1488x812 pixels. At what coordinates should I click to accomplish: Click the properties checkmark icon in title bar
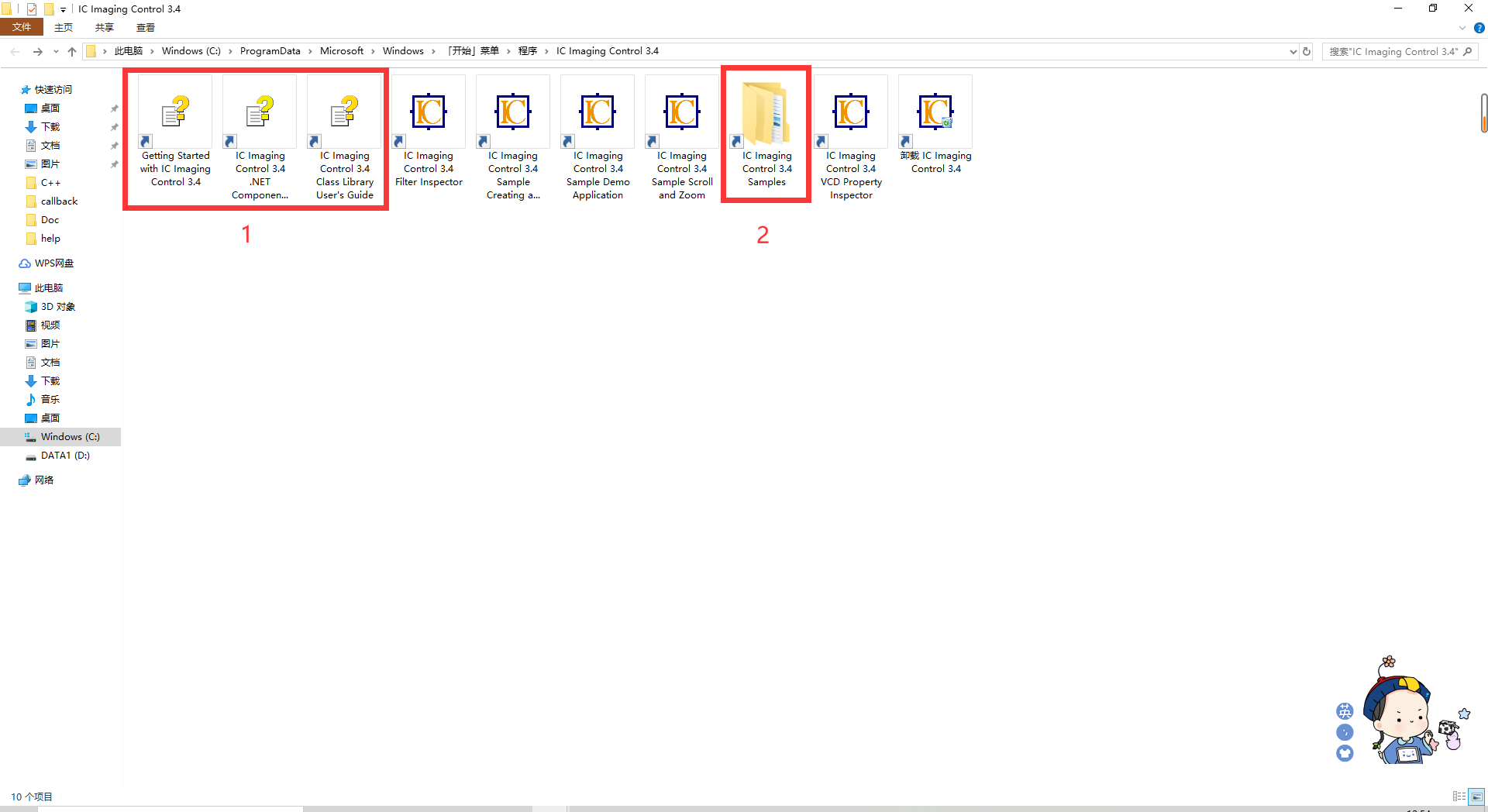tap(32, 9)
